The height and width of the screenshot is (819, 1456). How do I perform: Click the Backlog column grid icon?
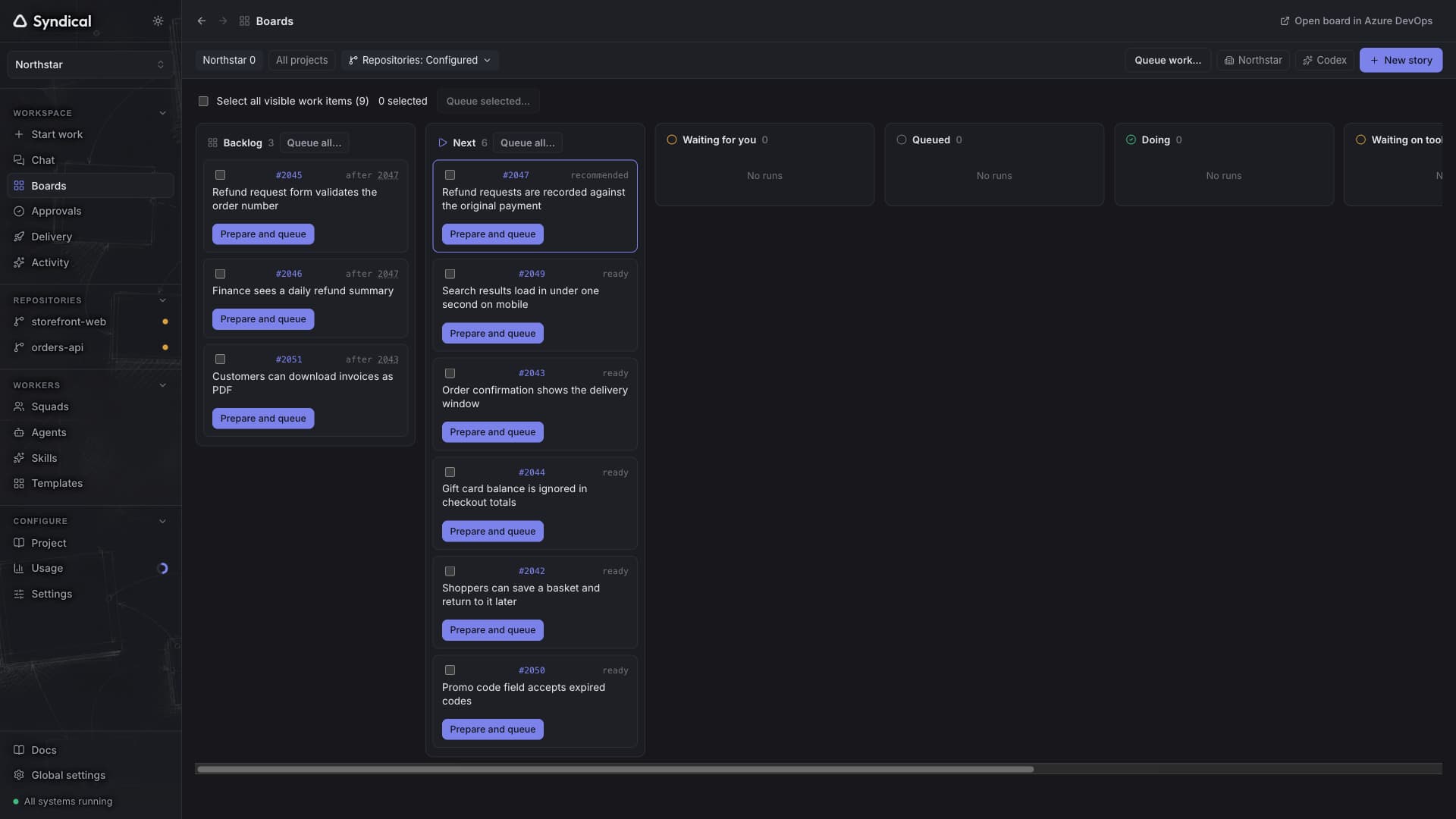point(212,143)
